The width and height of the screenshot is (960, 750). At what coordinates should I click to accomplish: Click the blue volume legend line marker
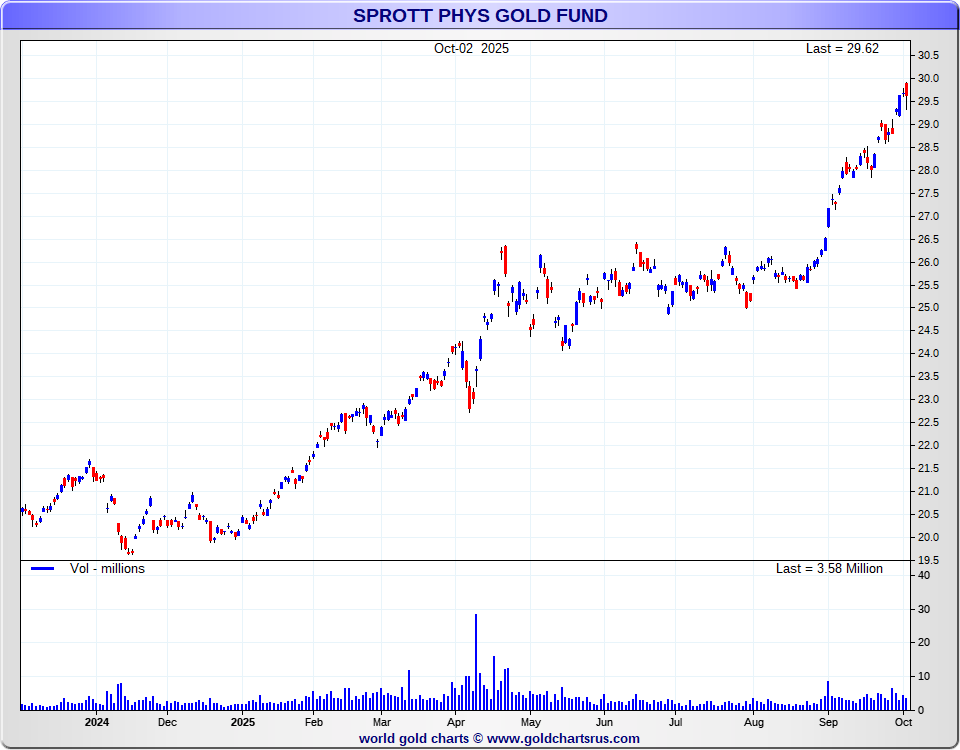pyautogui.click(x=43, y=569)
